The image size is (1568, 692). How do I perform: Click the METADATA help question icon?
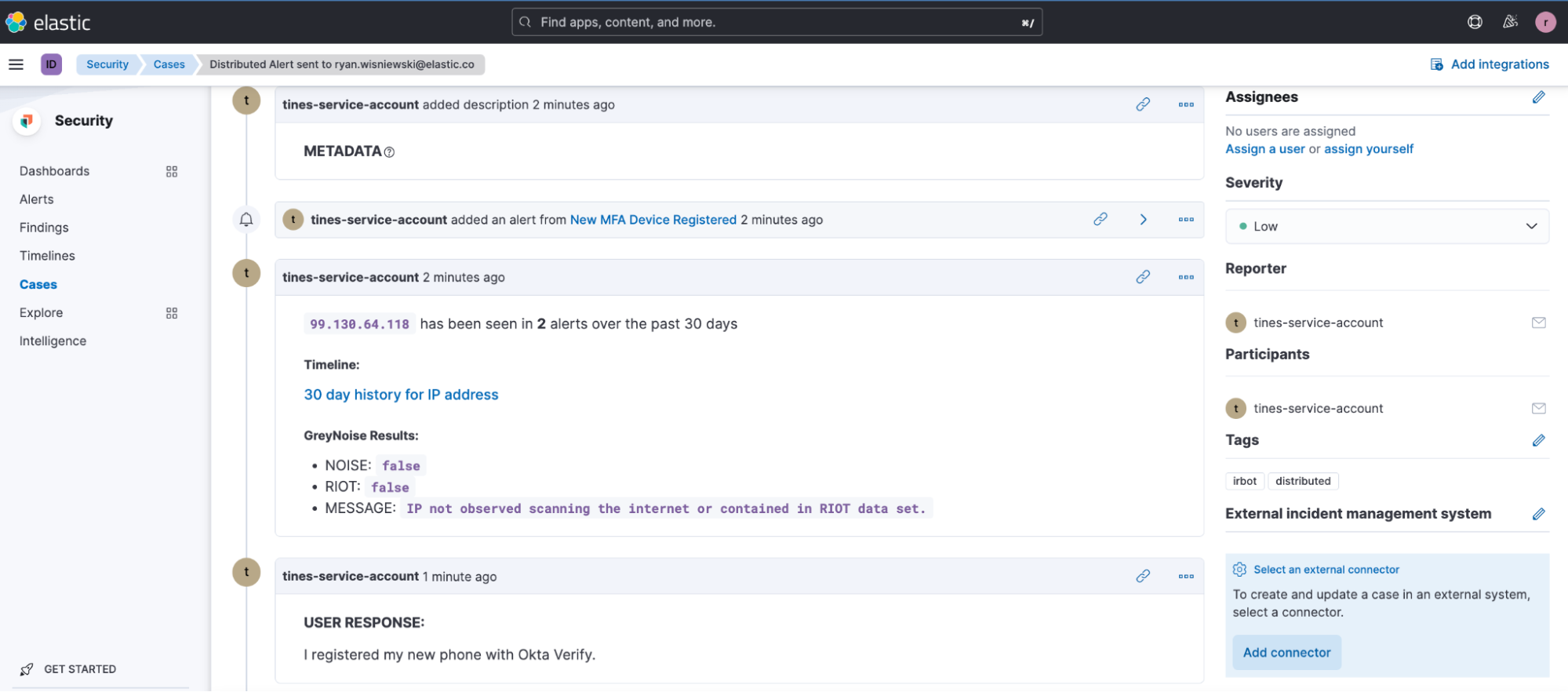click(x=389, y=152)
